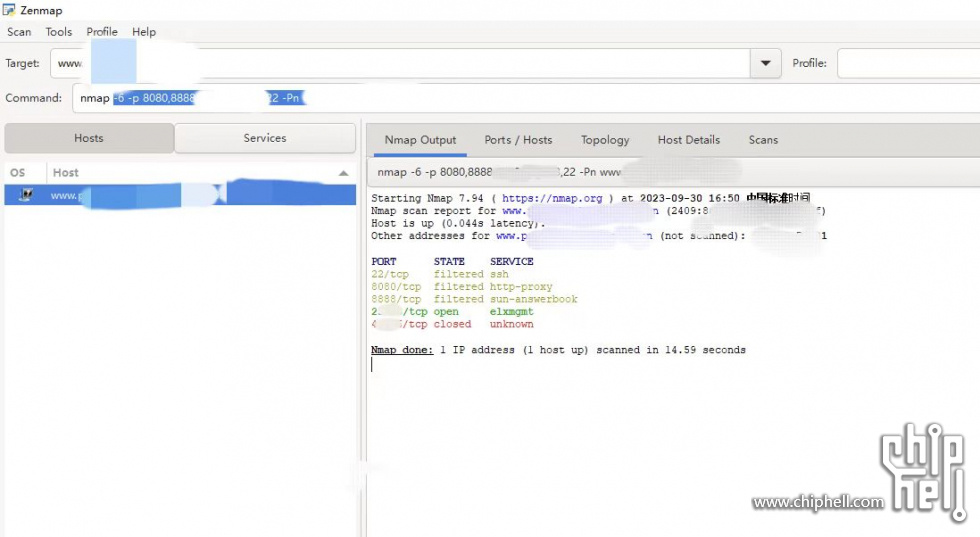This screenshot has width=980, height=537.
Task: Click the 'http-proxy' service text
Action: pyautogui.click(x=521, y=286)
